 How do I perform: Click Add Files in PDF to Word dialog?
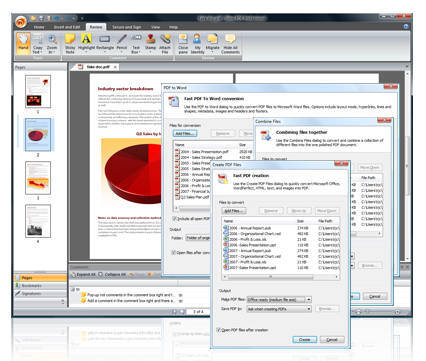(x=185, y=133)
